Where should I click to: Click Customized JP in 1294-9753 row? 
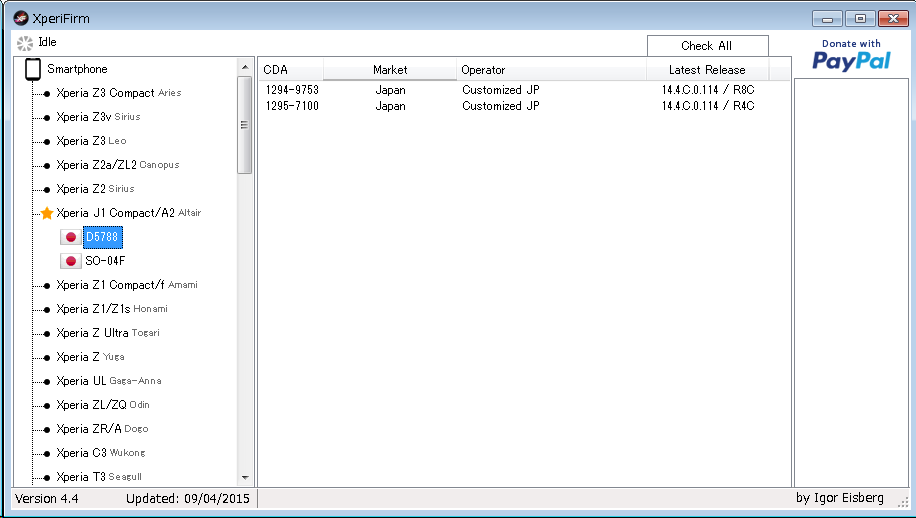coord(501,90)
